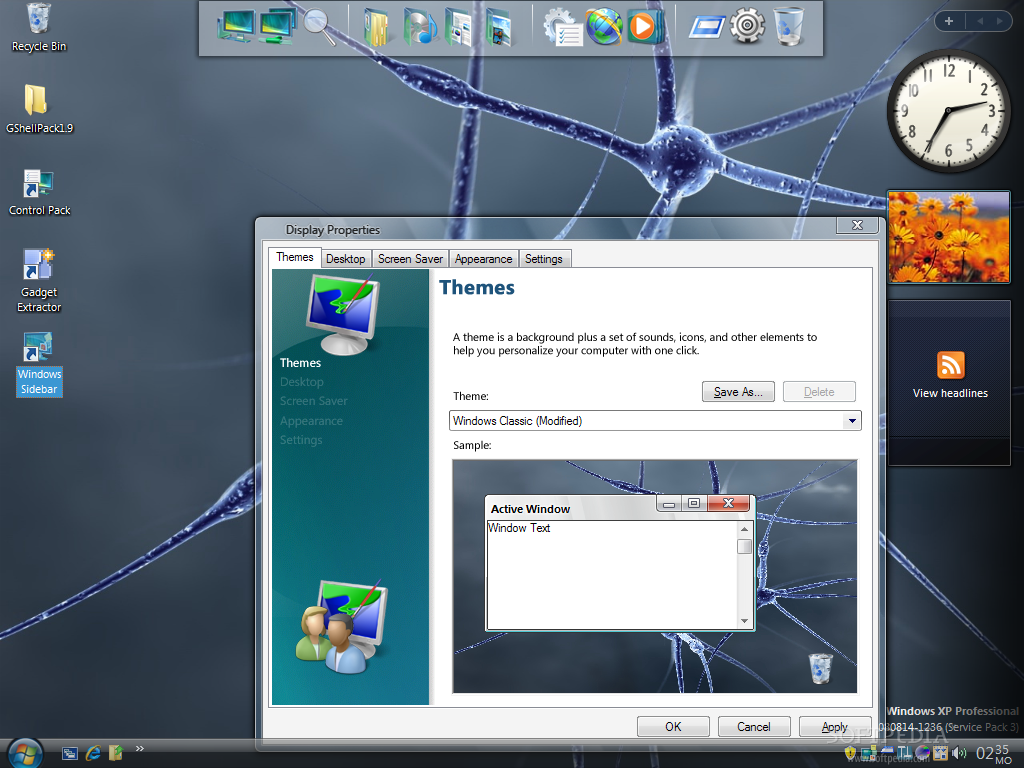Select the Recycle Bin desktop icon

coord(39,27)
